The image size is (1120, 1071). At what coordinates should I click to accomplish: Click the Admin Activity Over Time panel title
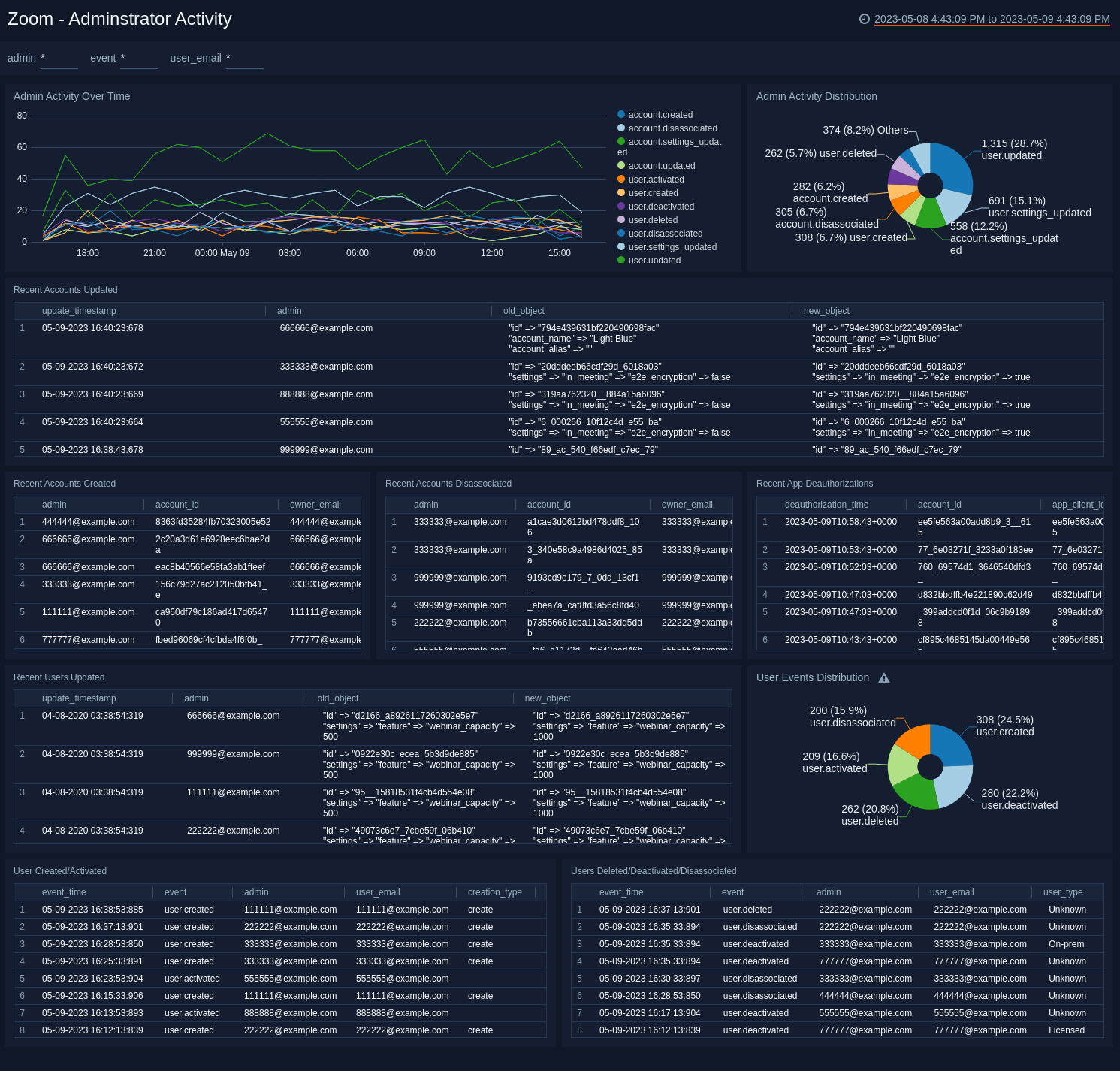(71, 96)
